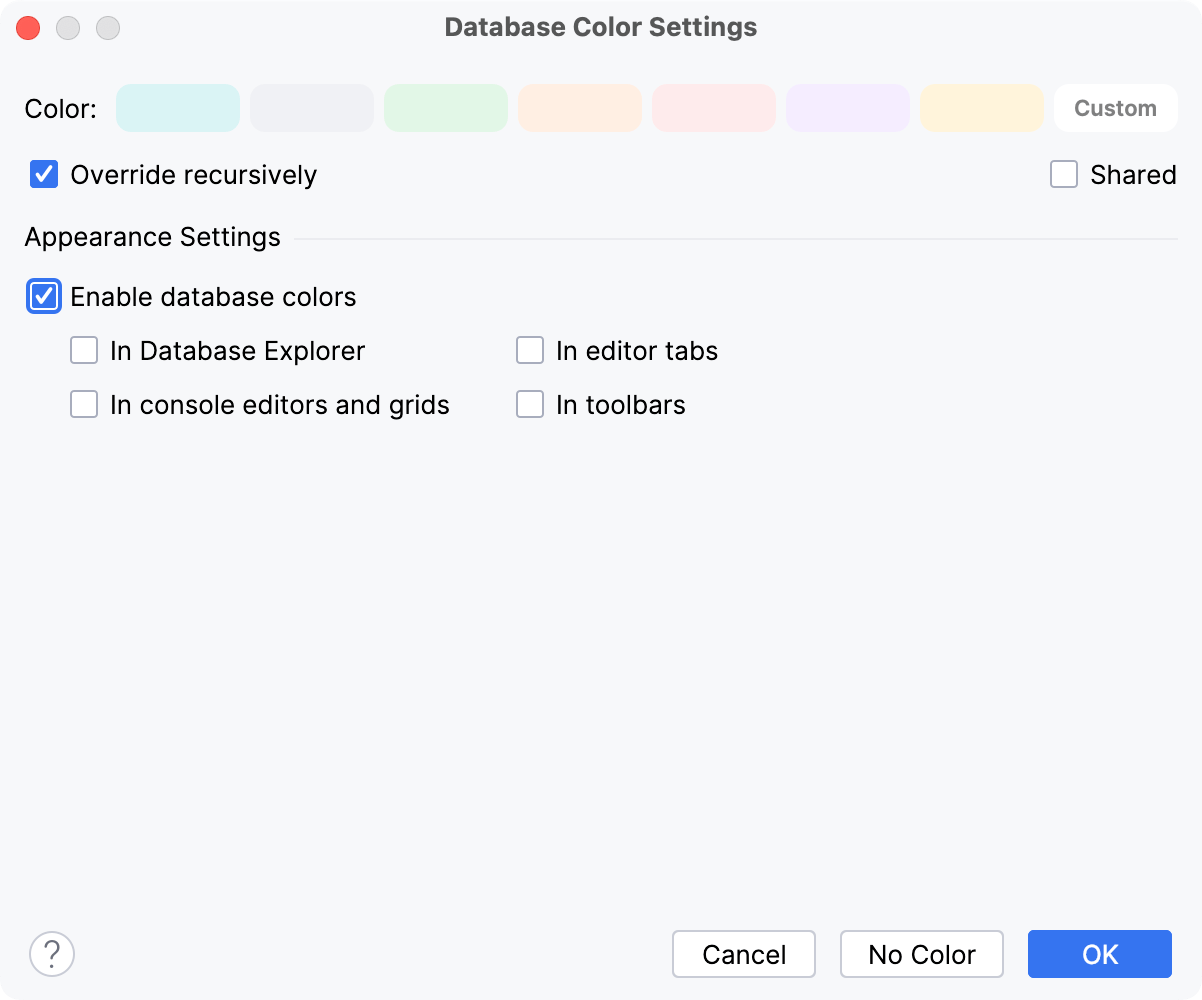This screenshot has width=1202, height=1000.
Task: Check the In toolbars option
Action: [529, 404]
